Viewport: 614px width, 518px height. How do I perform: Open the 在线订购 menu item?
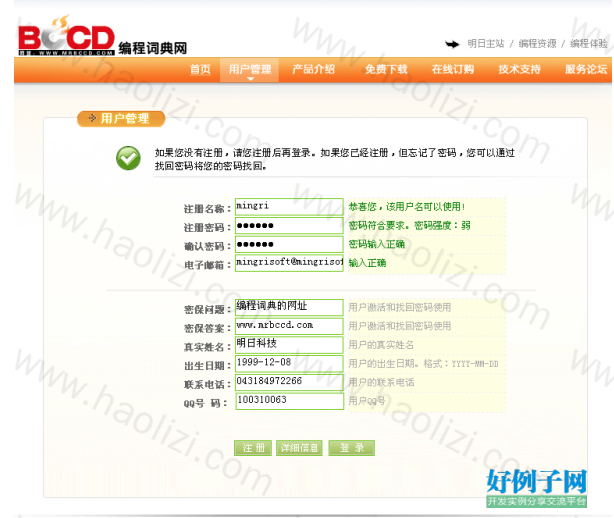point(453,69)
